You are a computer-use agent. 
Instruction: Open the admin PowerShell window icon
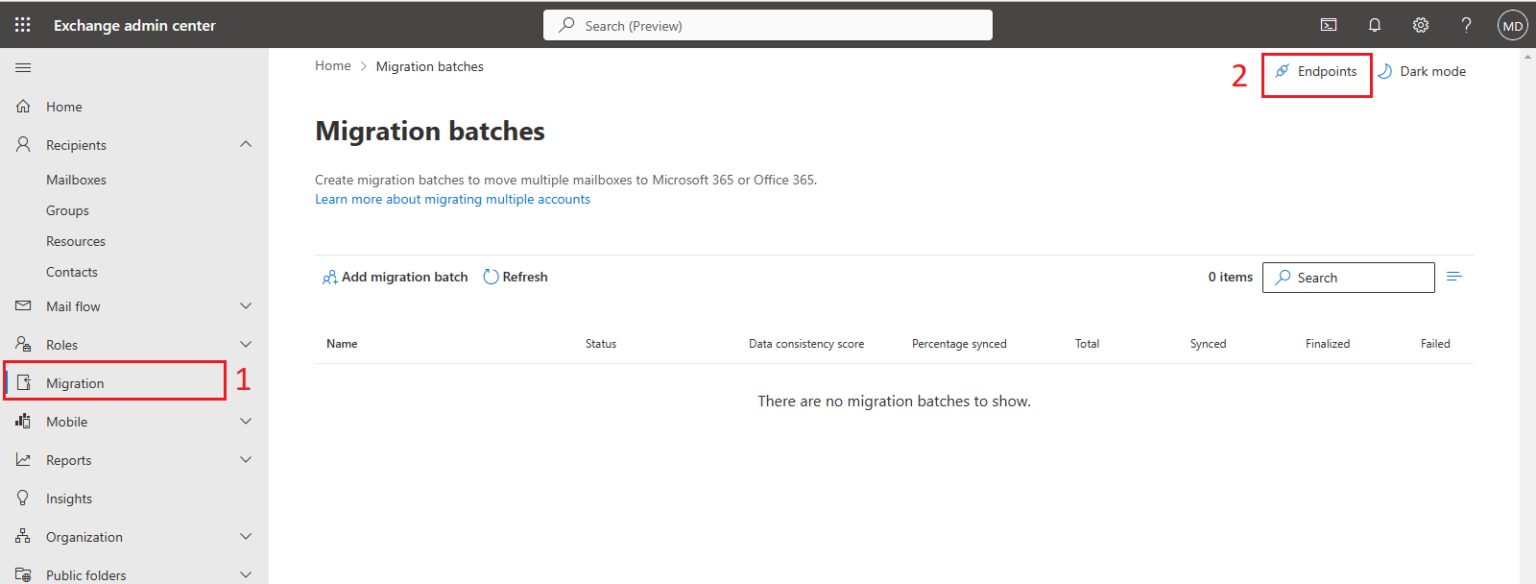[x=1328, y=24]
